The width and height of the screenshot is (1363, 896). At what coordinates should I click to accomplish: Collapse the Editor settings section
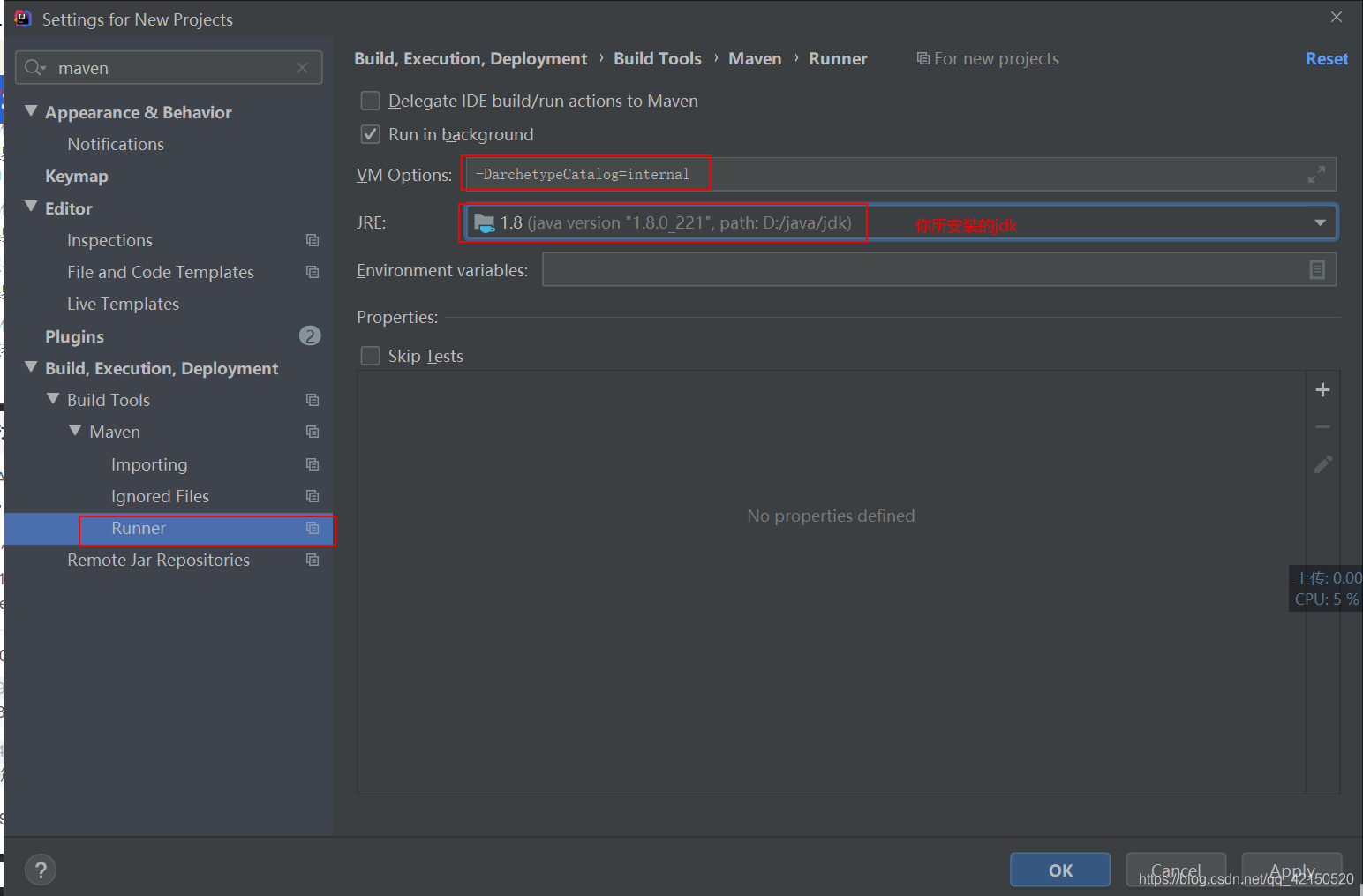click(31, 207)
